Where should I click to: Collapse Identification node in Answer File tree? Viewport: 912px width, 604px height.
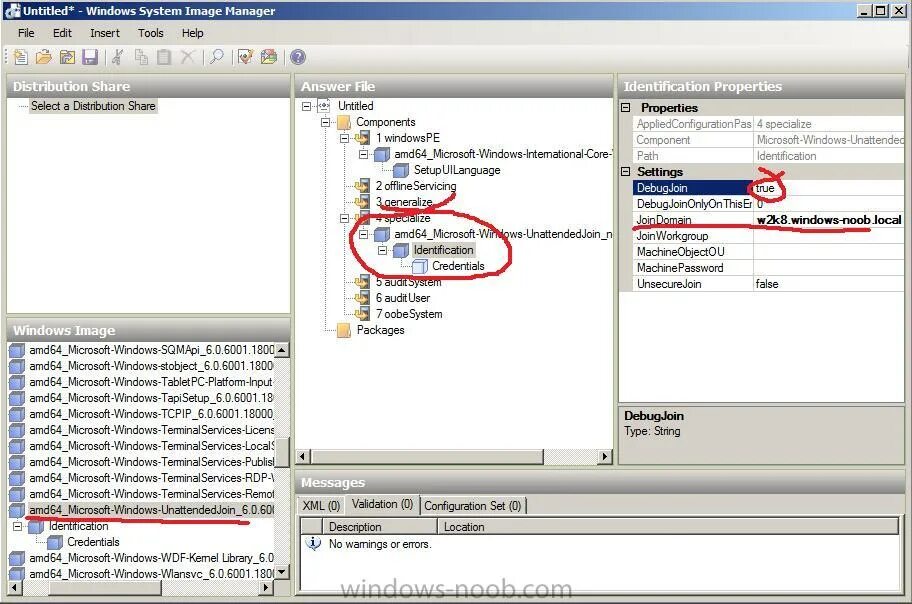(x=382, y=250)
